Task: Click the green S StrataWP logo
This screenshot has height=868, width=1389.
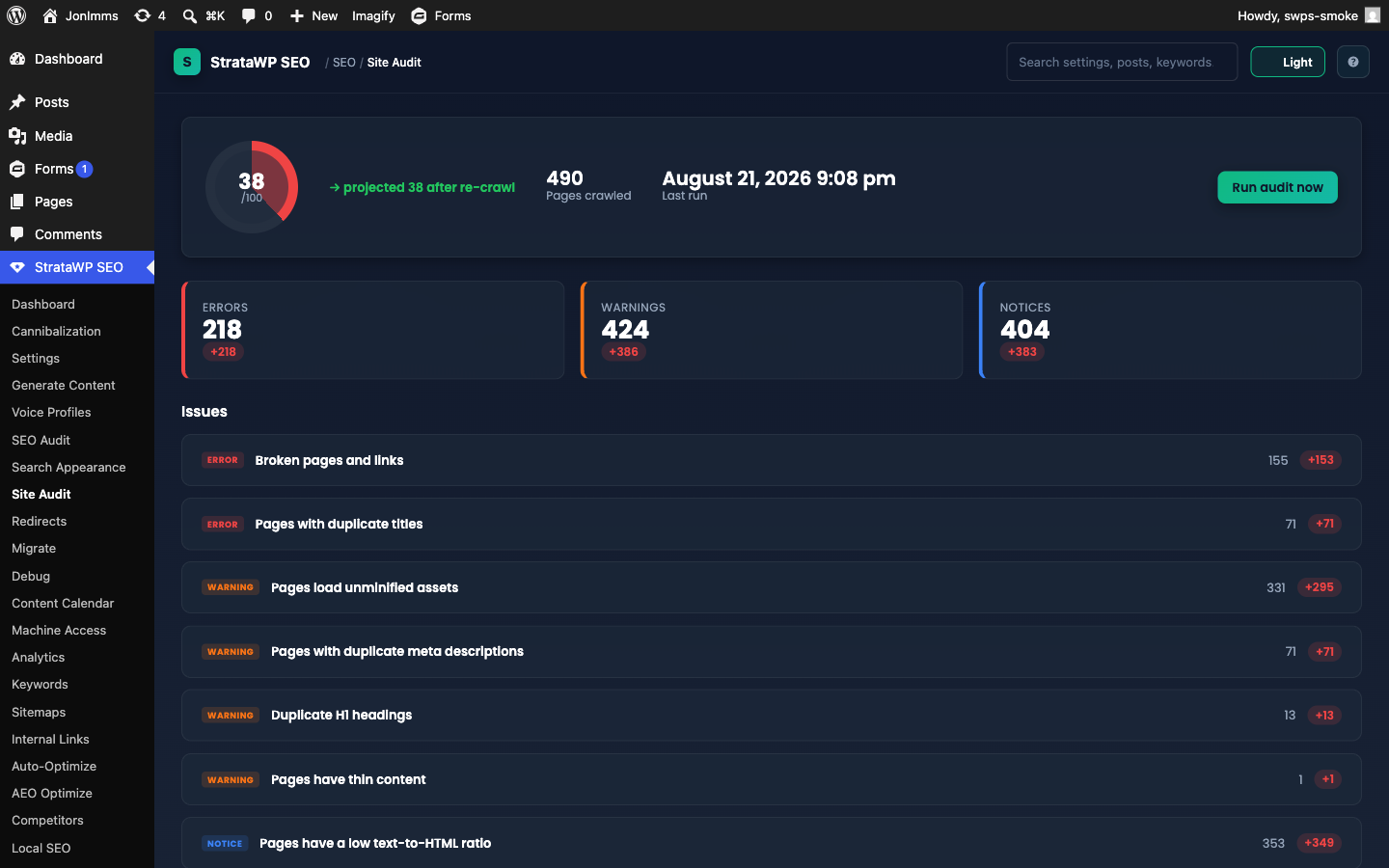Action: [187, 62]
